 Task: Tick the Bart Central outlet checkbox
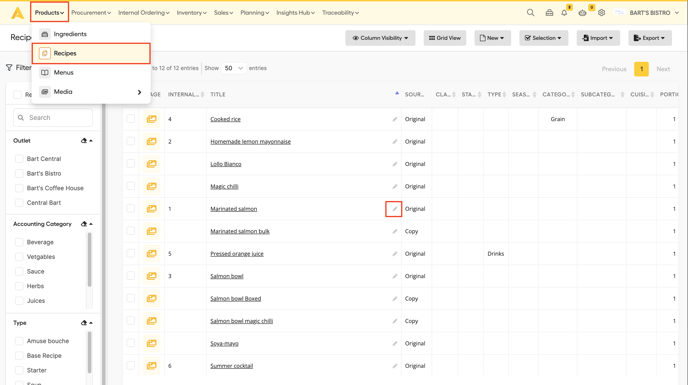click(x=19, y=158)
